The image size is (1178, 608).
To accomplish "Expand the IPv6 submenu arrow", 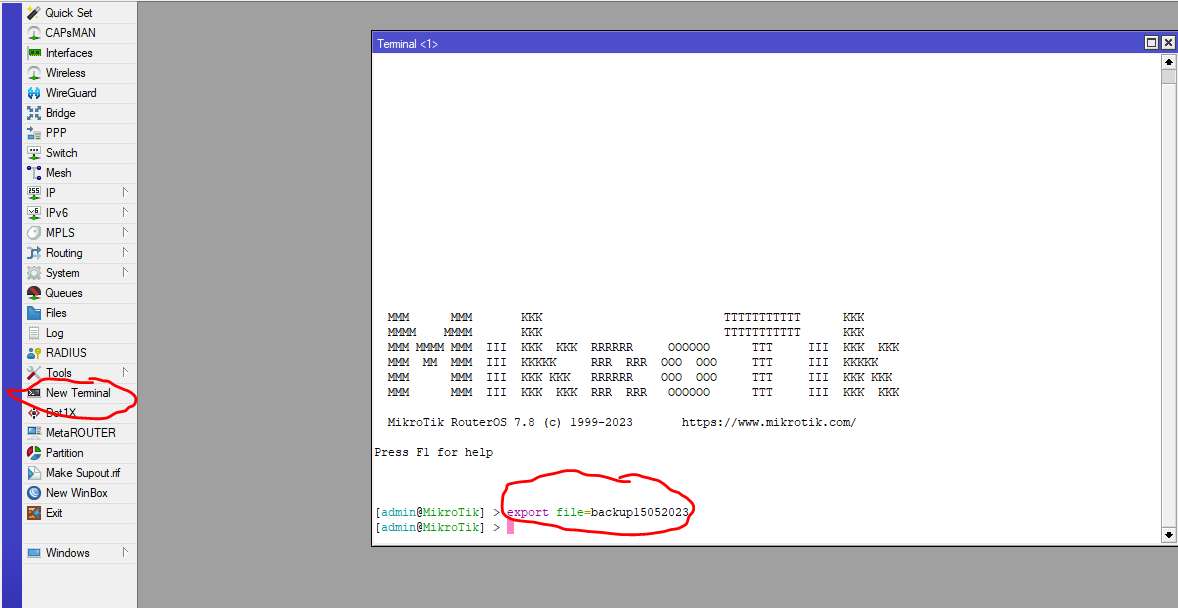I will tap(125, 213).
